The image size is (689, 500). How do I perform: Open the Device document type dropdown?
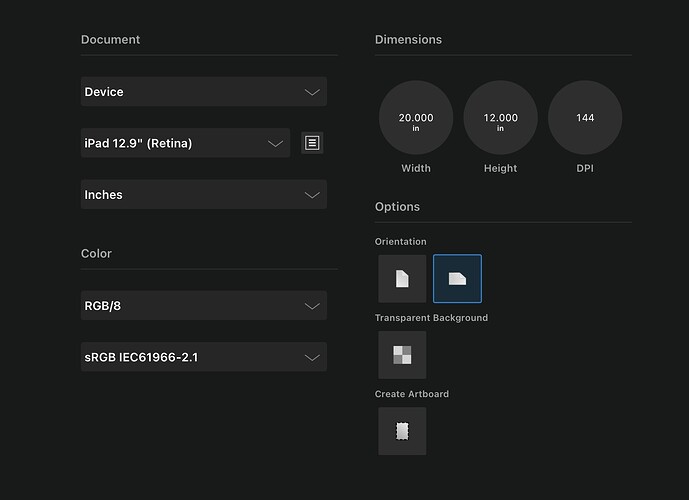point(190,92)
